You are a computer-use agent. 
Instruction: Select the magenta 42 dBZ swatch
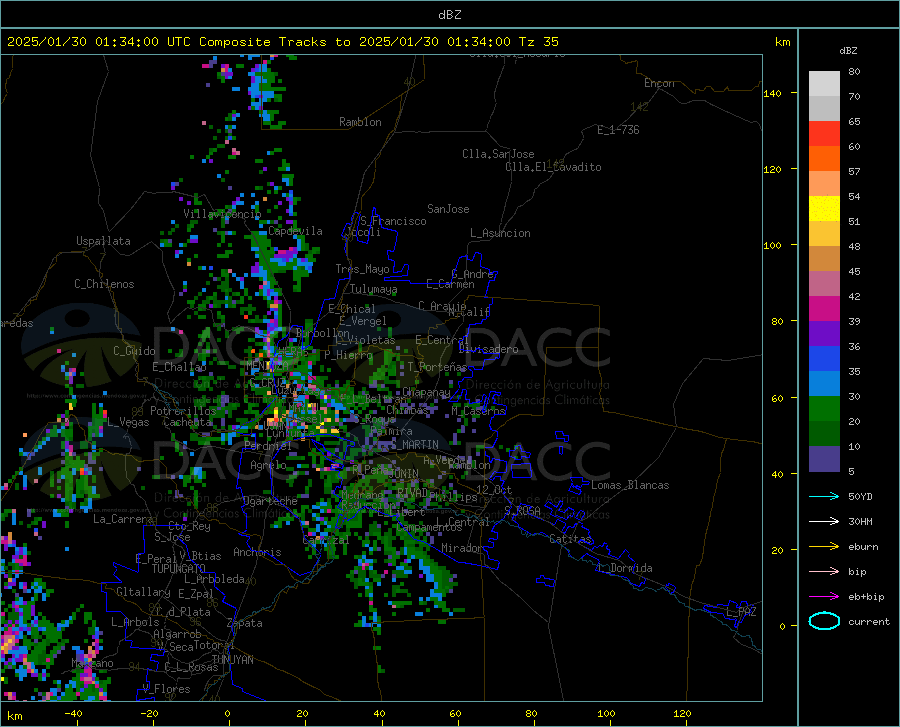[824, 309]
